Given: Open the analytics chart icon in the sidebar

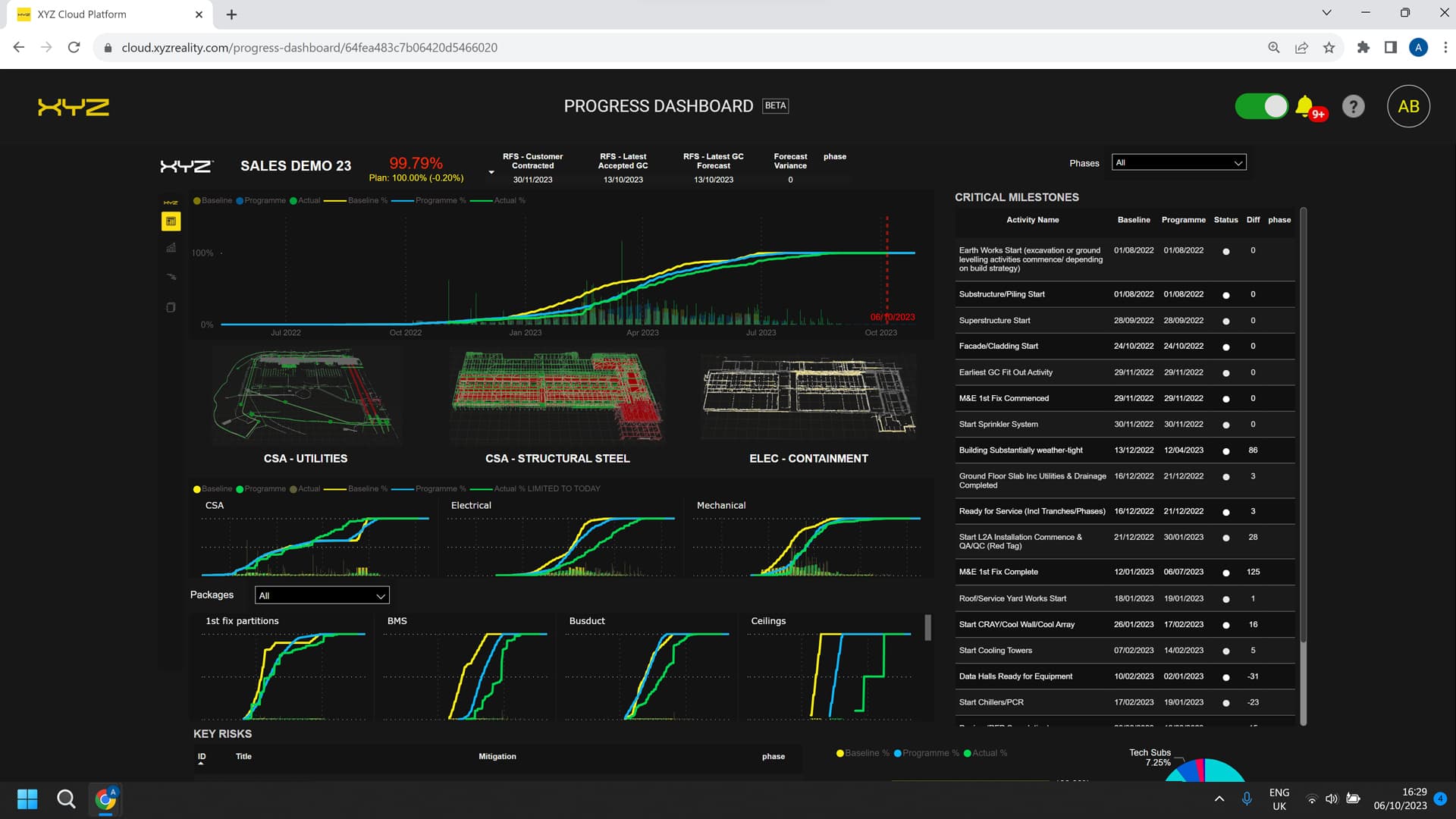Looking at the screenshot, I should point(171,247).
